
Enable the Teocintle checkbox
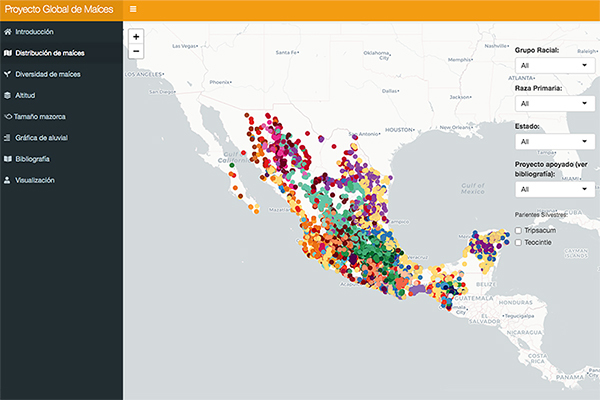point(518,243)
